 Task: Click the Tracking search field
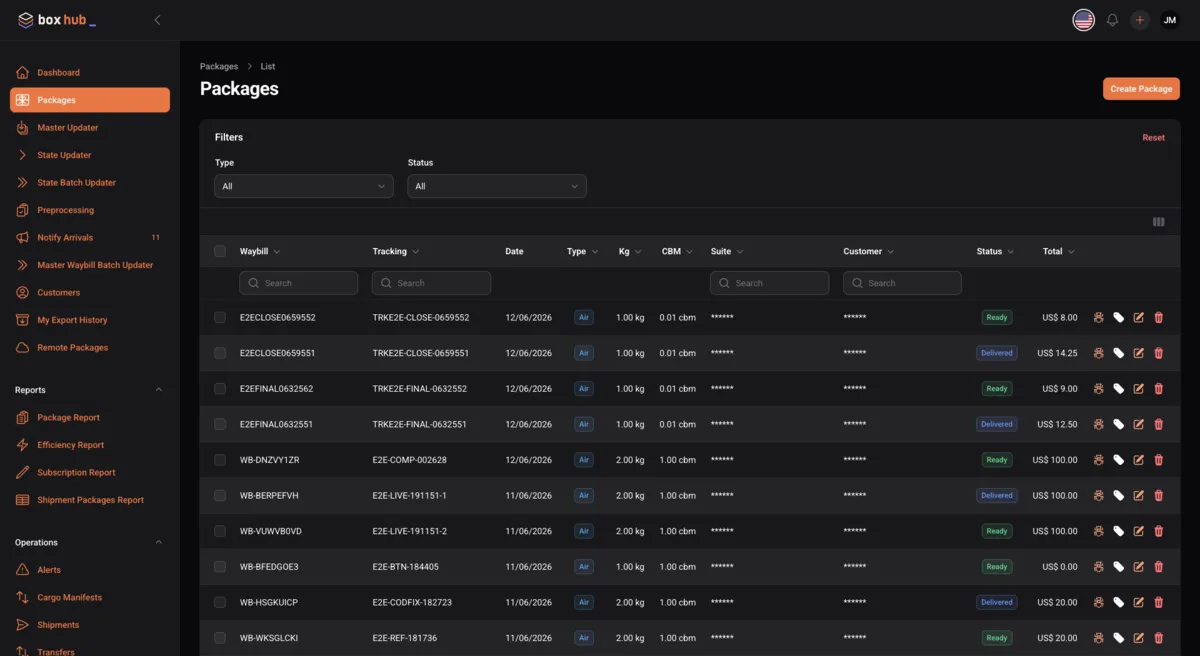pyautogui.click(x=431, y=283)
